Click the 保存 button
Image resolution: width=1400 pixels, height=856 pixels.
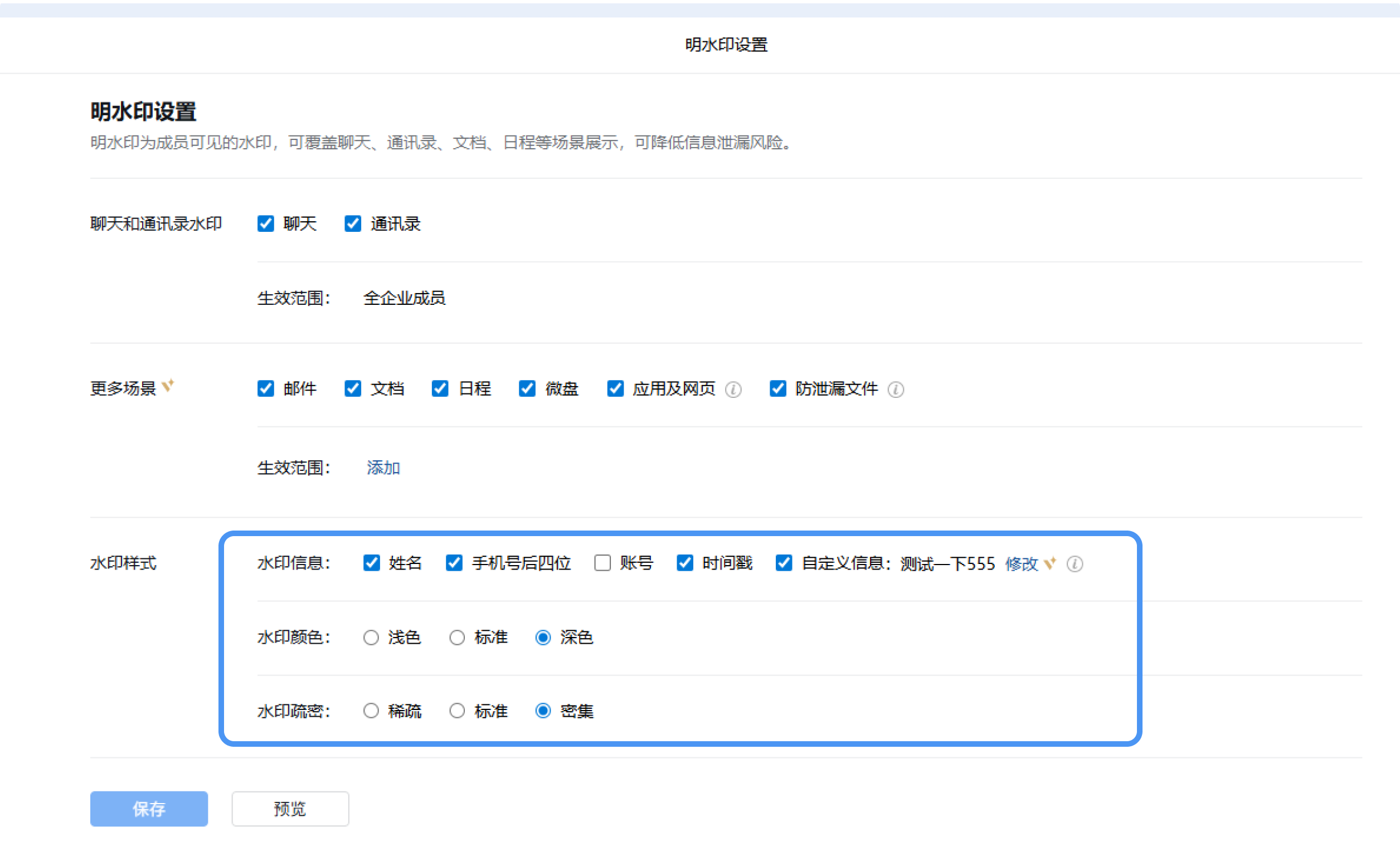(149, 809)
